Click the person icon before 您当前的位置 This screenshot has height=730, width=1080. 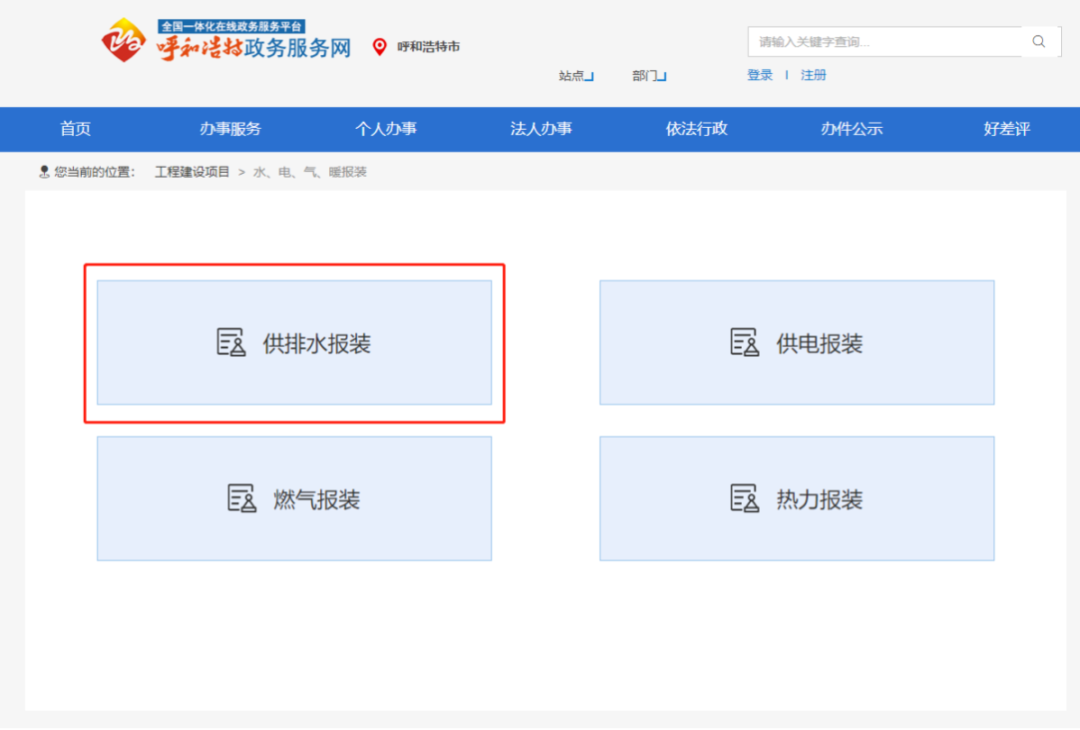[x=44, y=172]
